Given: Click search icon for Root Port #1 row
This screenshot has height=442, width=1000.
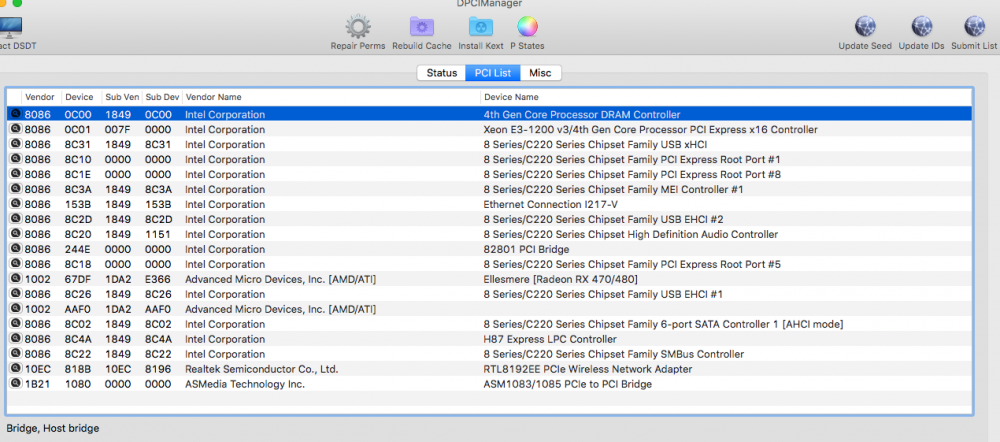Looking at the screenshot, I should [15, 159].
